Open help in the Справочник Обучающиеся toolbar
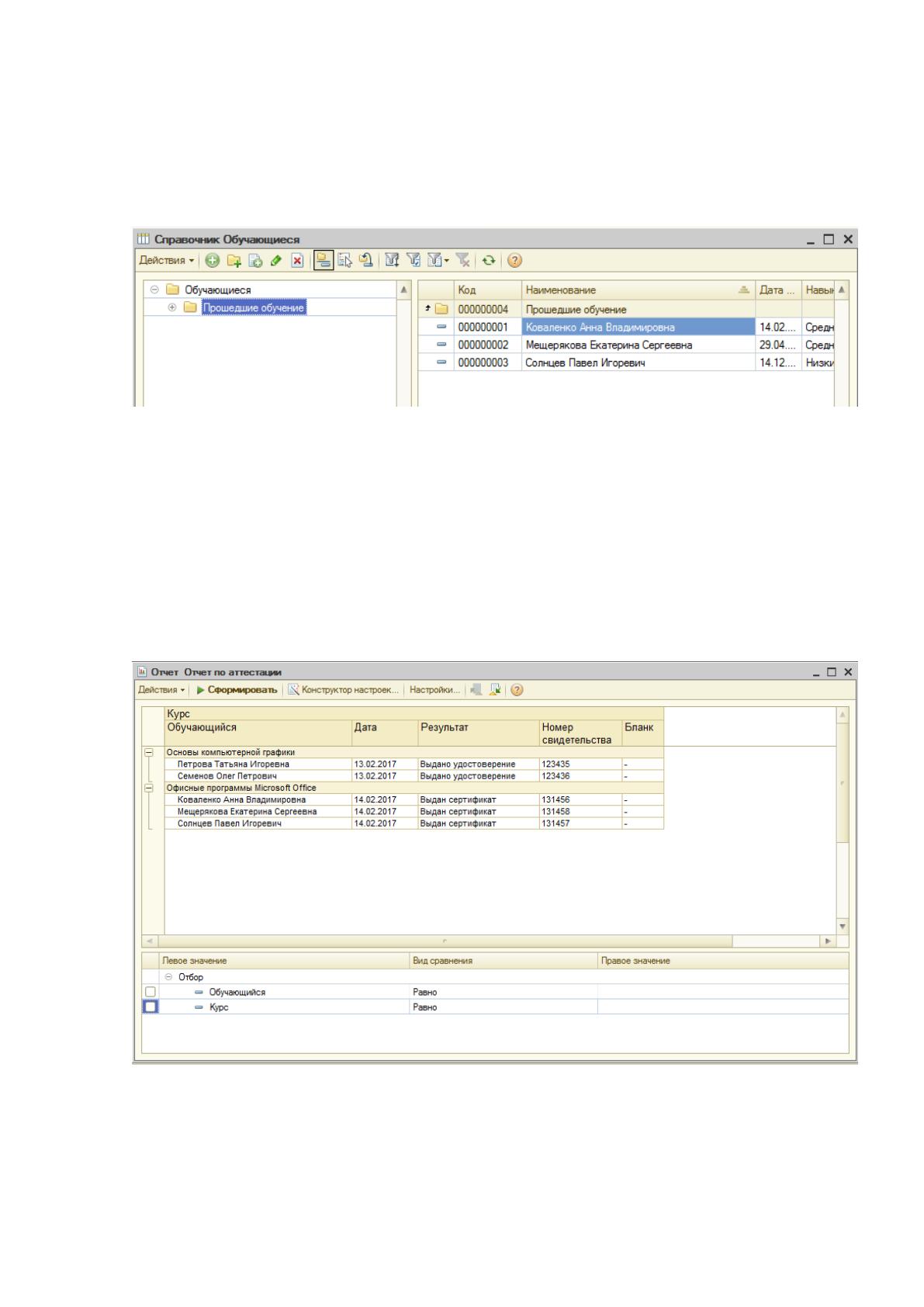The width and height of the screenshot is (924, 1307). [514, 261]
